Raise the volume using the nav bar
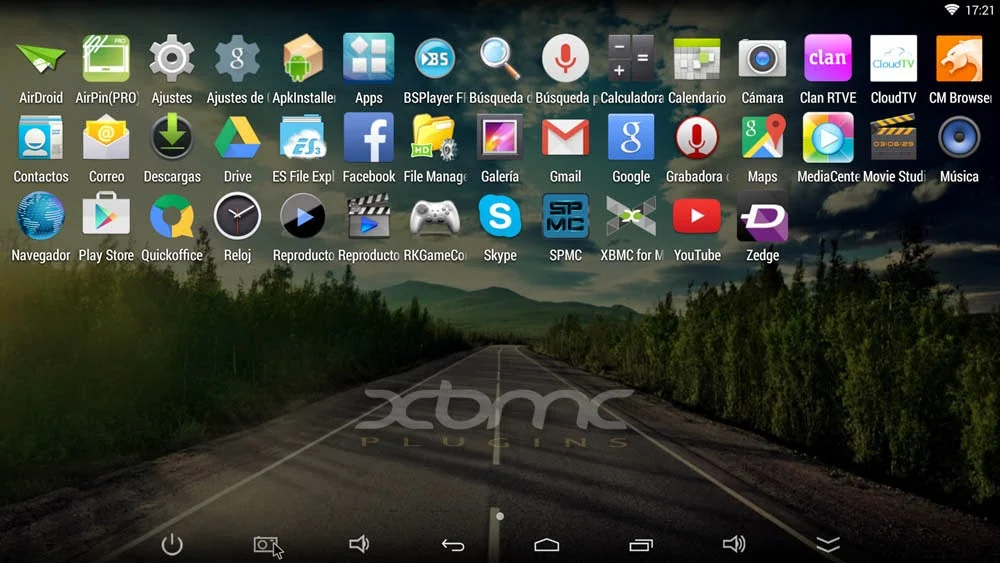 point(734,544)
